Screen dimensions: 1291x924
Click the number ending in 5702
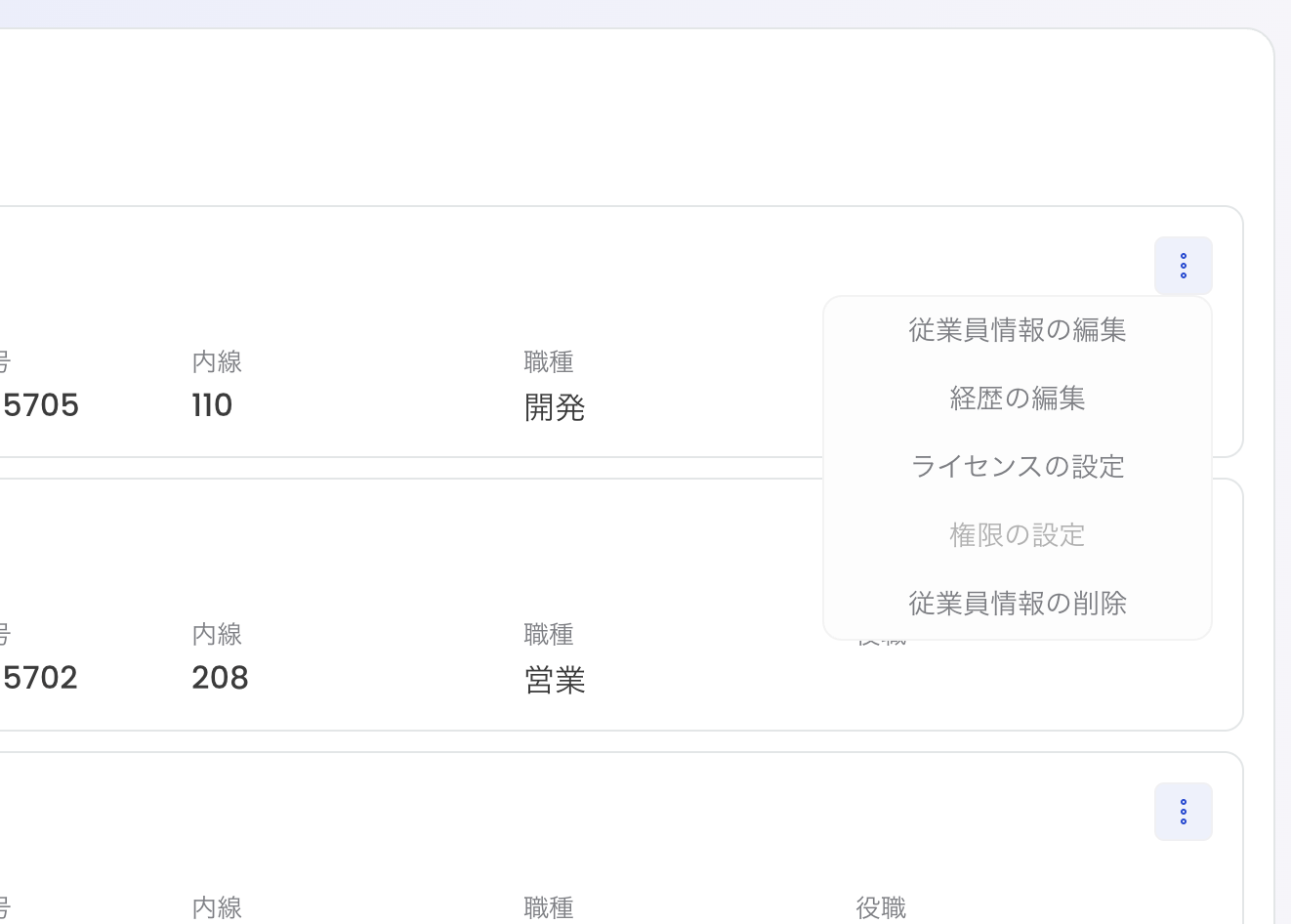click(39, 677)
